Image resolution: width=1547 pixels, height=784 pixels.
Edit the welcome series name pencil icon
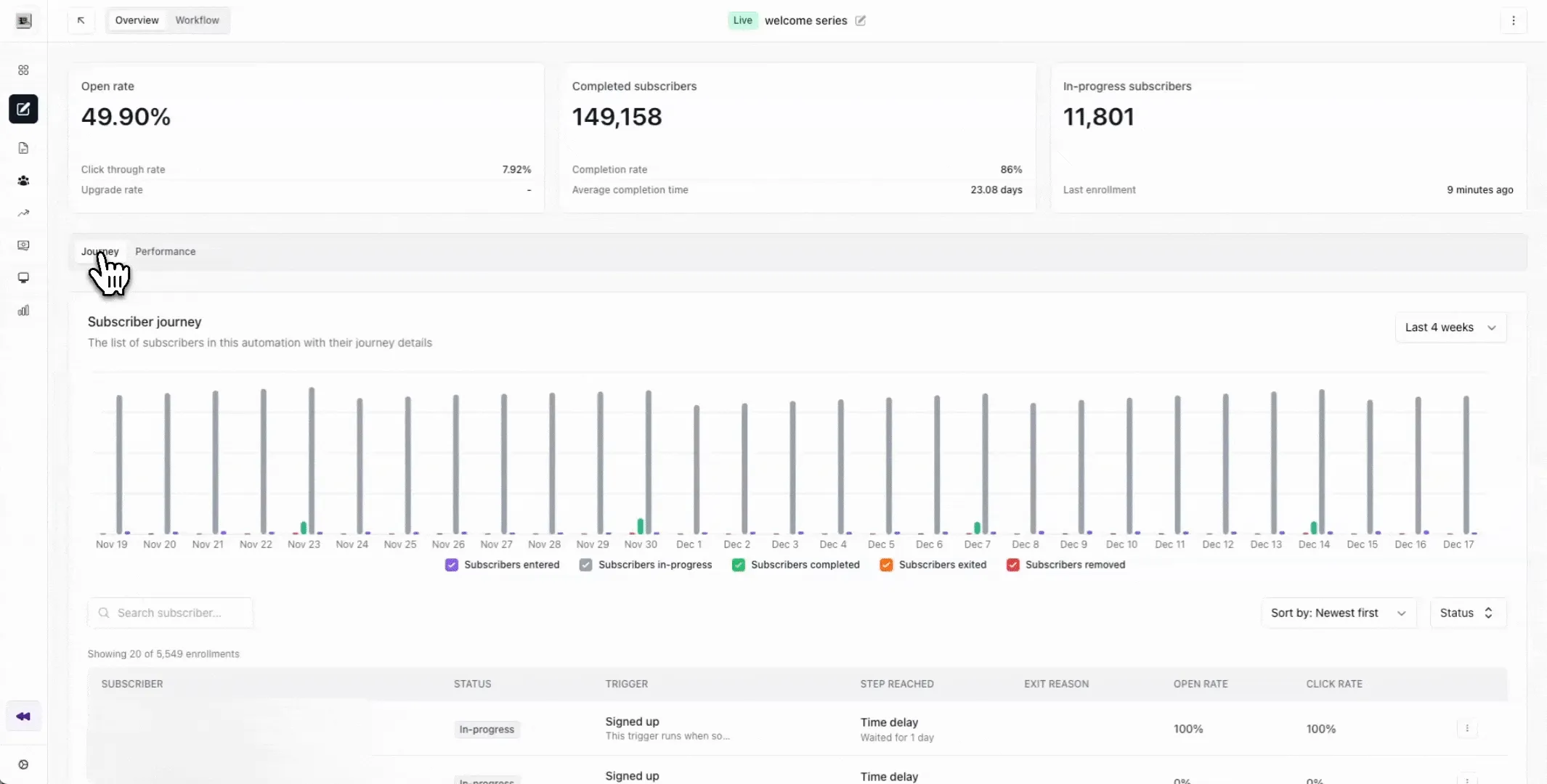861,20
